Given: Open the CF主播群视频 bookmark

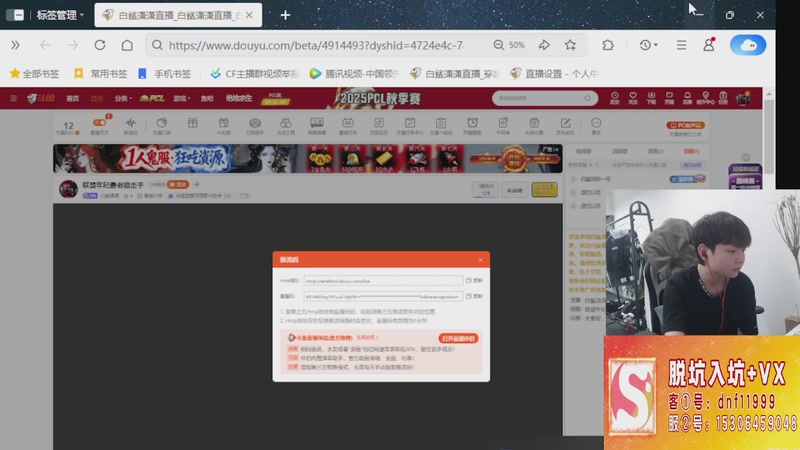Looking at the screenshot, I should tap(254, 74).
